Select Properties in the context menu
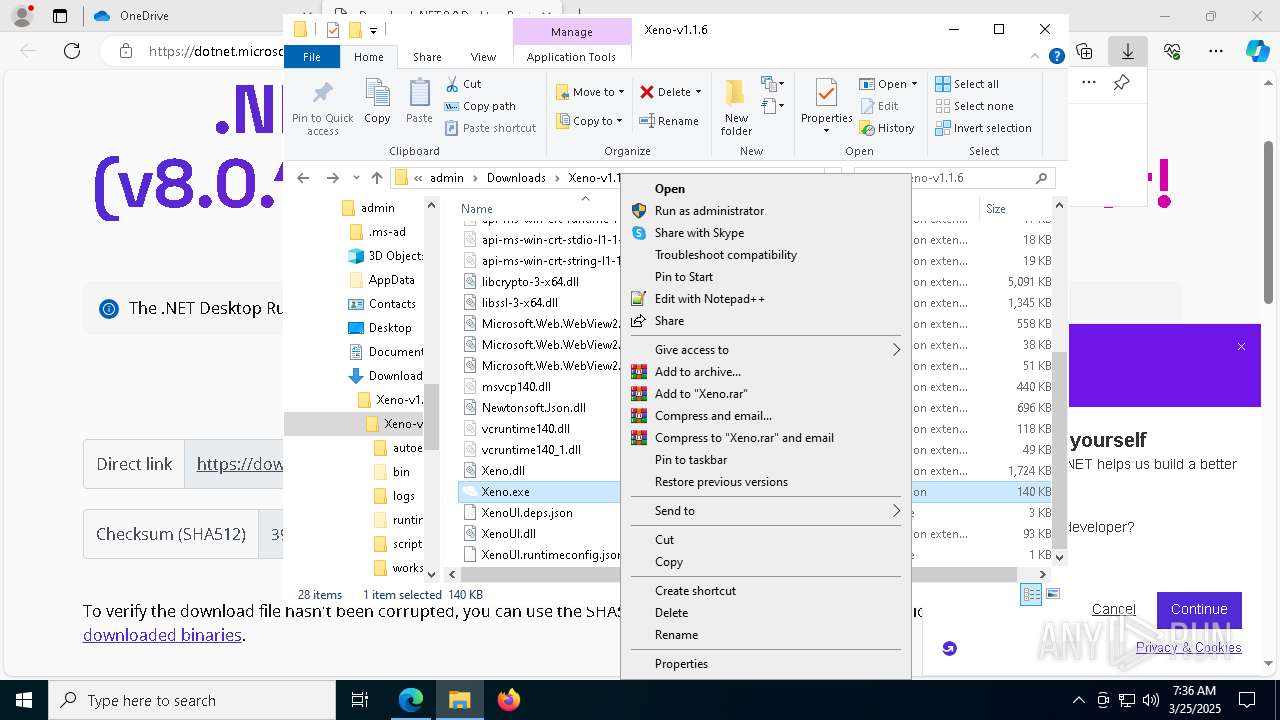 coord(766,664)
